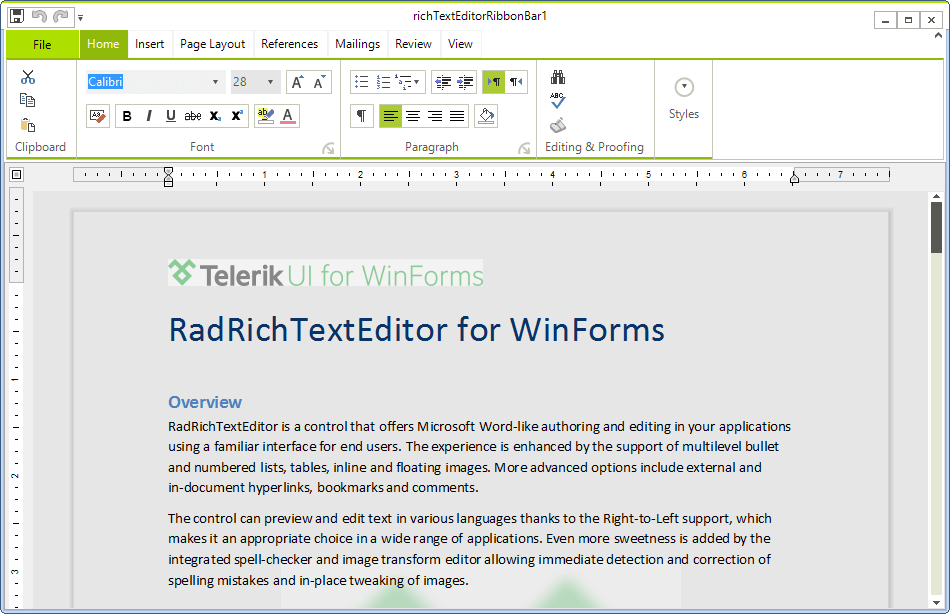Expand the Styles gallery dropdown

[x=684, y=87]
